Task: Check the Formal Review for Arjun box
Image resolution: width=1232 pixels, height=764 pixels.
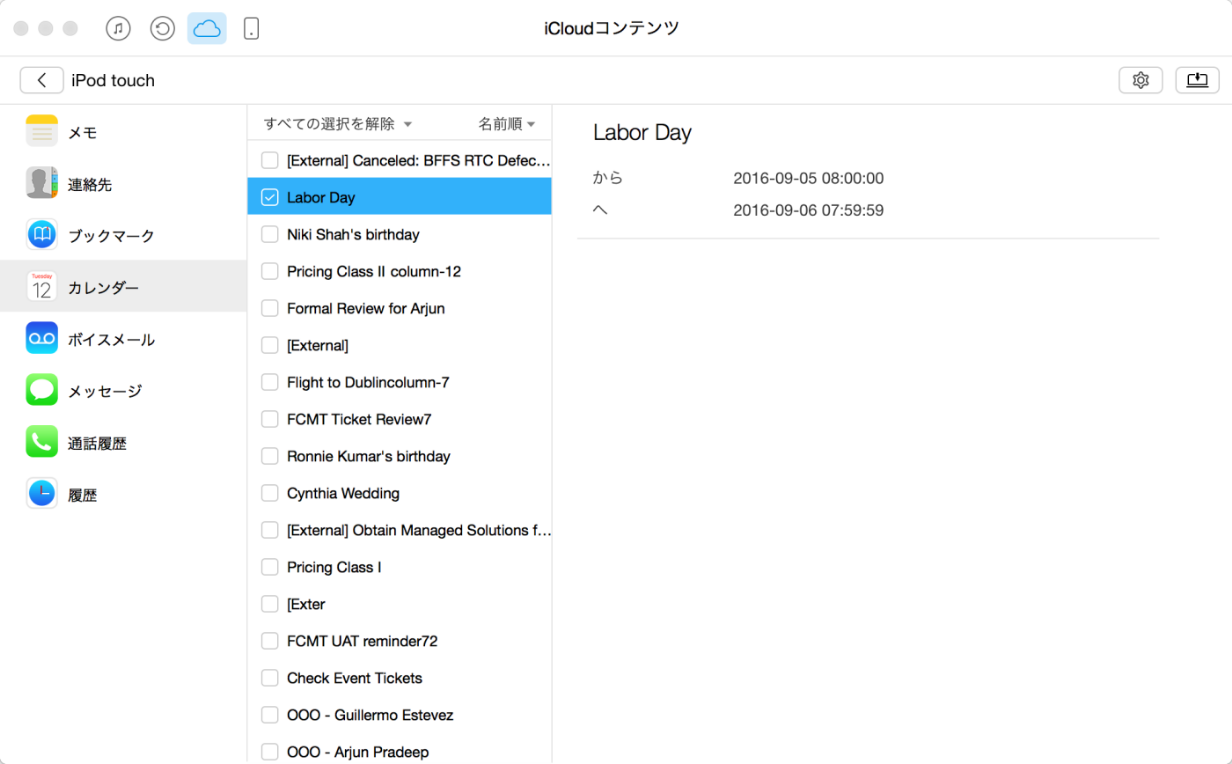Action: [x=270, y=308]
